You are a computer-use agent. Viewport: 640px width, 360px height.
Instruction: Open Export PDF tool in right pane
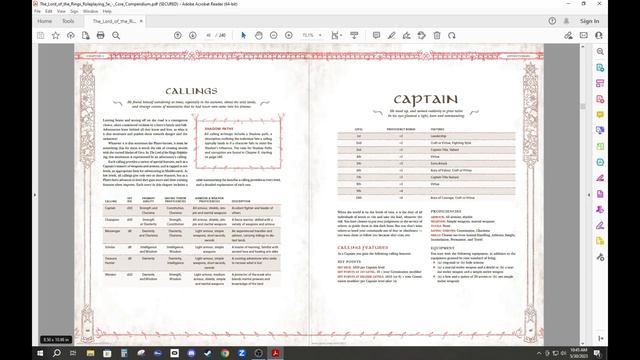point(600,67)
